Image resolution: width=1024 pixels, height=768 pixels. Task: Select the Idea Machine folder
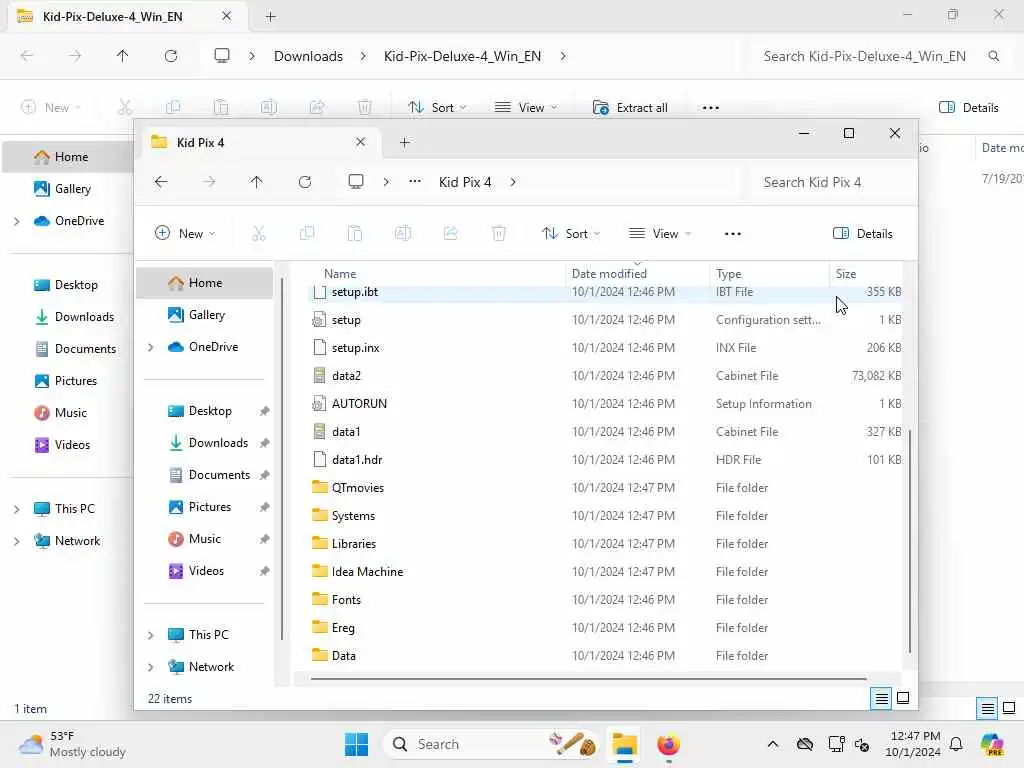tap(604, 572)
